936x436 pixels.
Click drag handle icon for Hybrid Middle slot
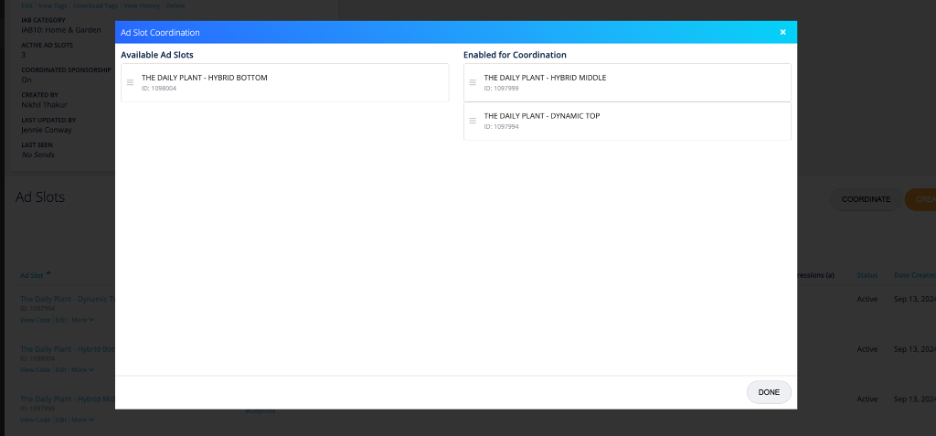click(472, 83)
